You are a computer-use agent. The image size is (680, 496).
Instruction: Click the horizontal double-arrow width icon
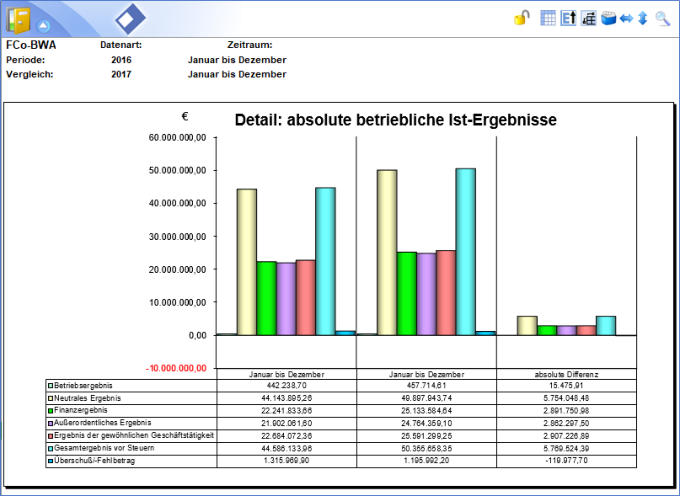625,18
